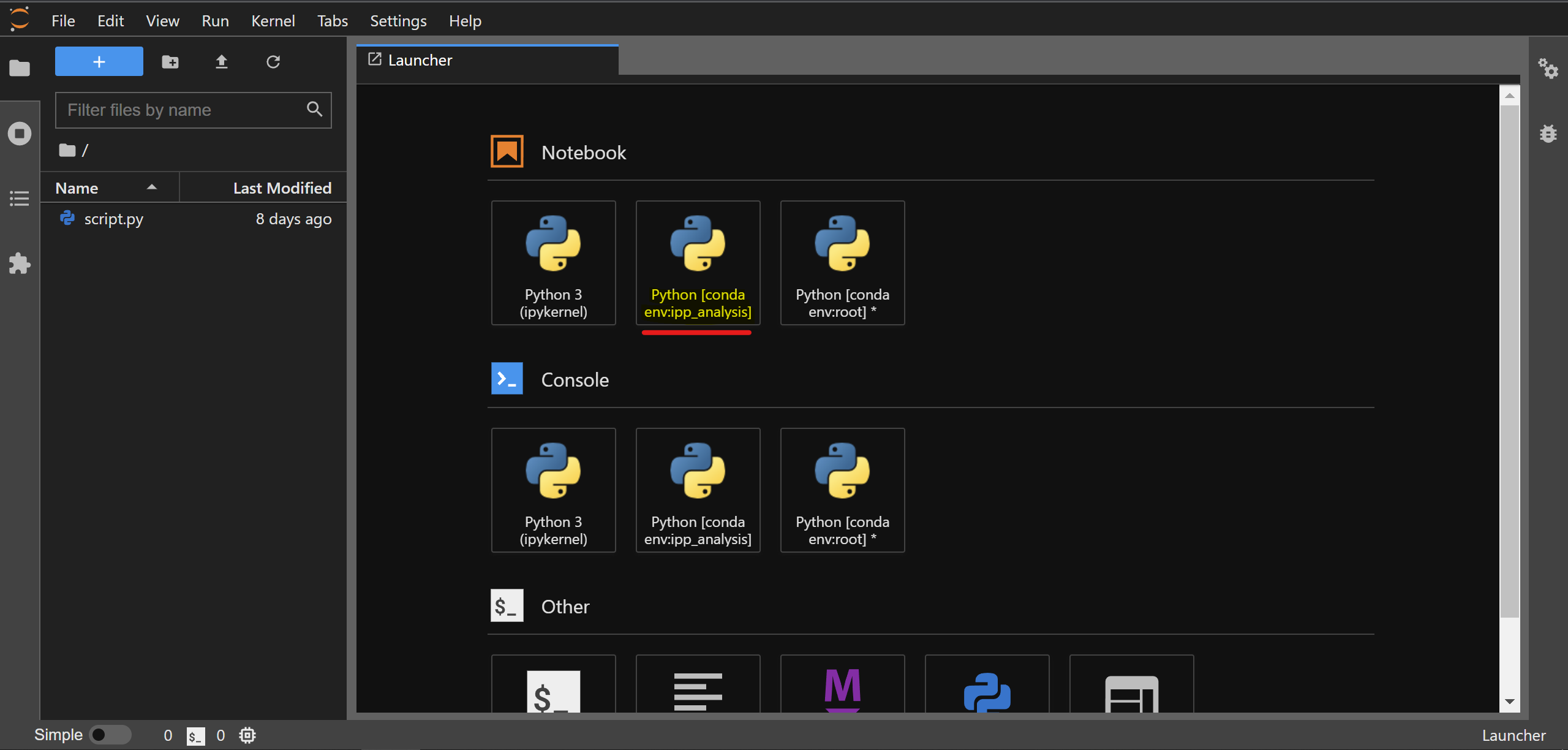Click the blue New Launcher plus button
Viewport: 1568px width, 750px height.
pyautogui.click(x=99, y=61)
